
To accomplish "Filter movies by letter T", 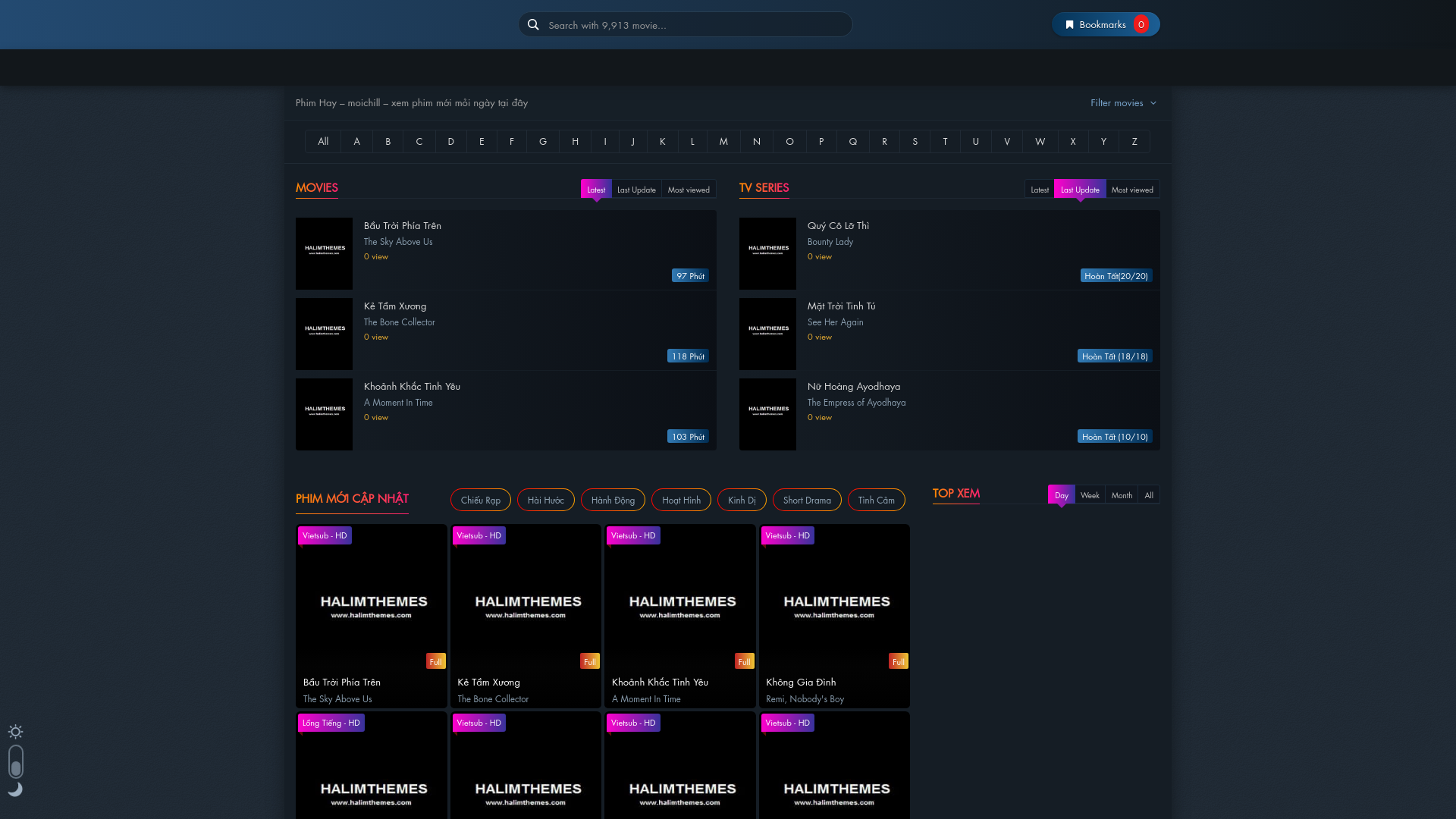I will tap(945, 142).
